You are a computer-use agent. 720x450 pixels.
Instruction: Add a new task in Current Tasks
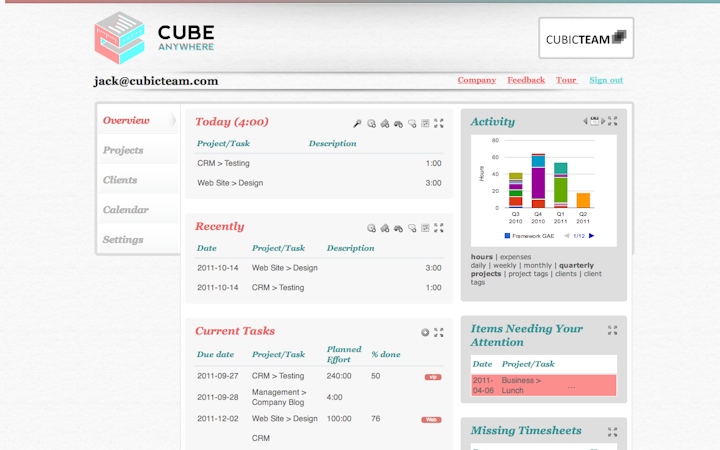[425, 332]
